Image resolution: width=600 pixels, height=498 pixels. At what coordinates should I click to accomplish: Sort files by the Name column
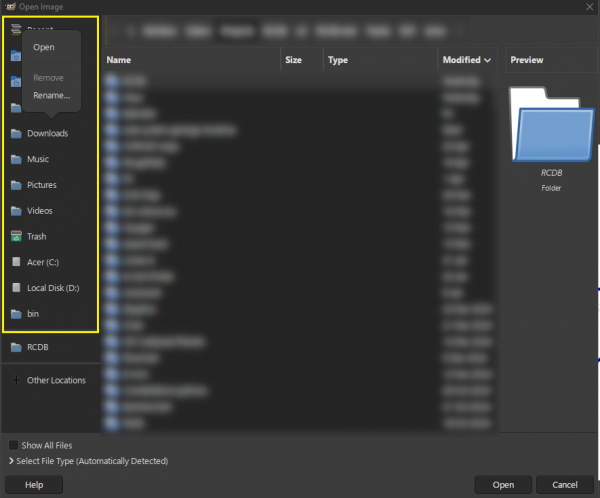191,60
